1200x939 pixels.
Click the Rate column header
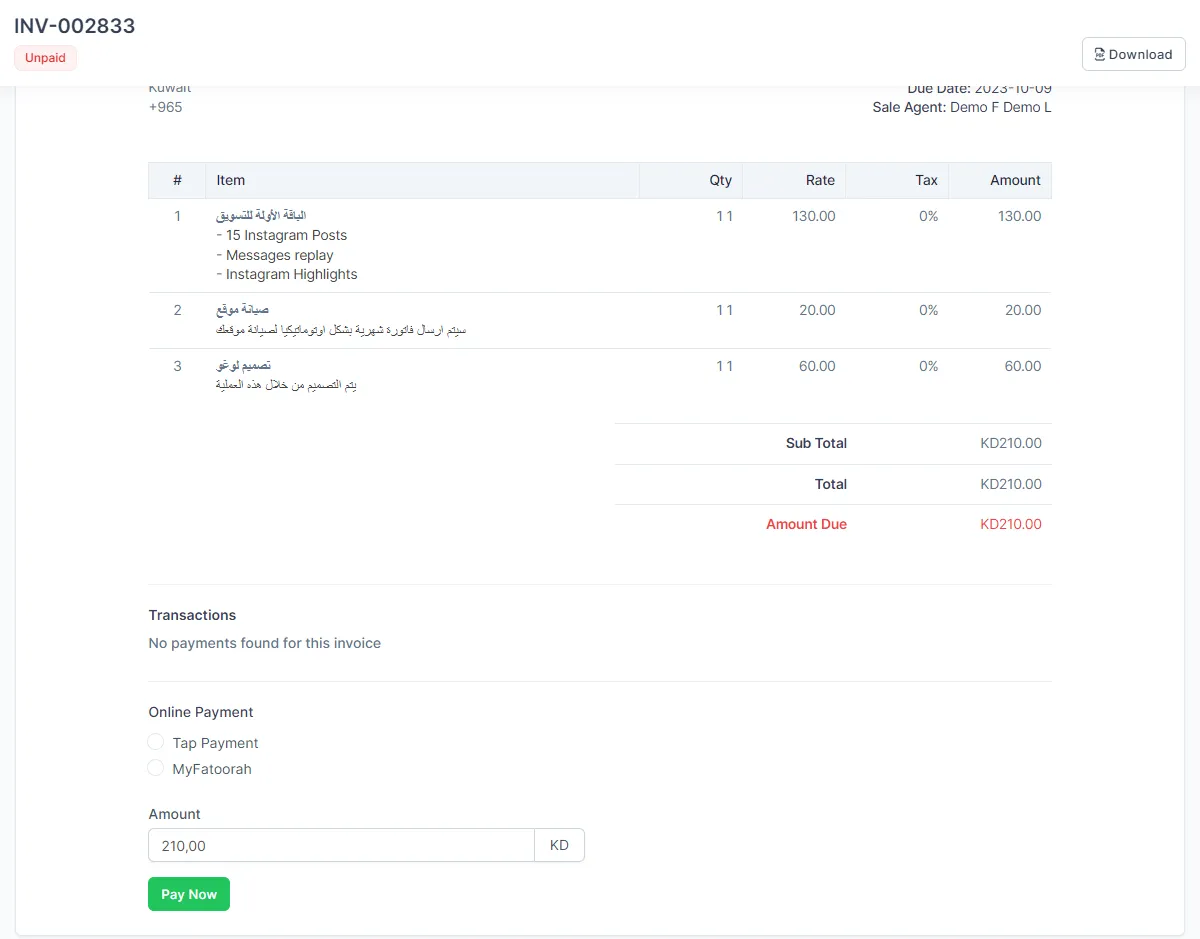pyautogui.click(x=820, y=180)
